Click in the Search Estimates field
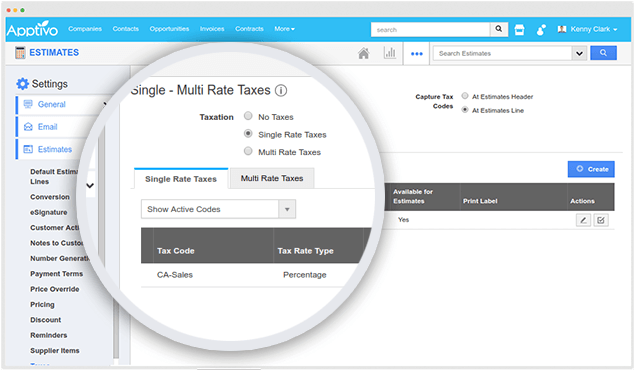The height and width of the screenshot is (371, 635). click(502, 53)
